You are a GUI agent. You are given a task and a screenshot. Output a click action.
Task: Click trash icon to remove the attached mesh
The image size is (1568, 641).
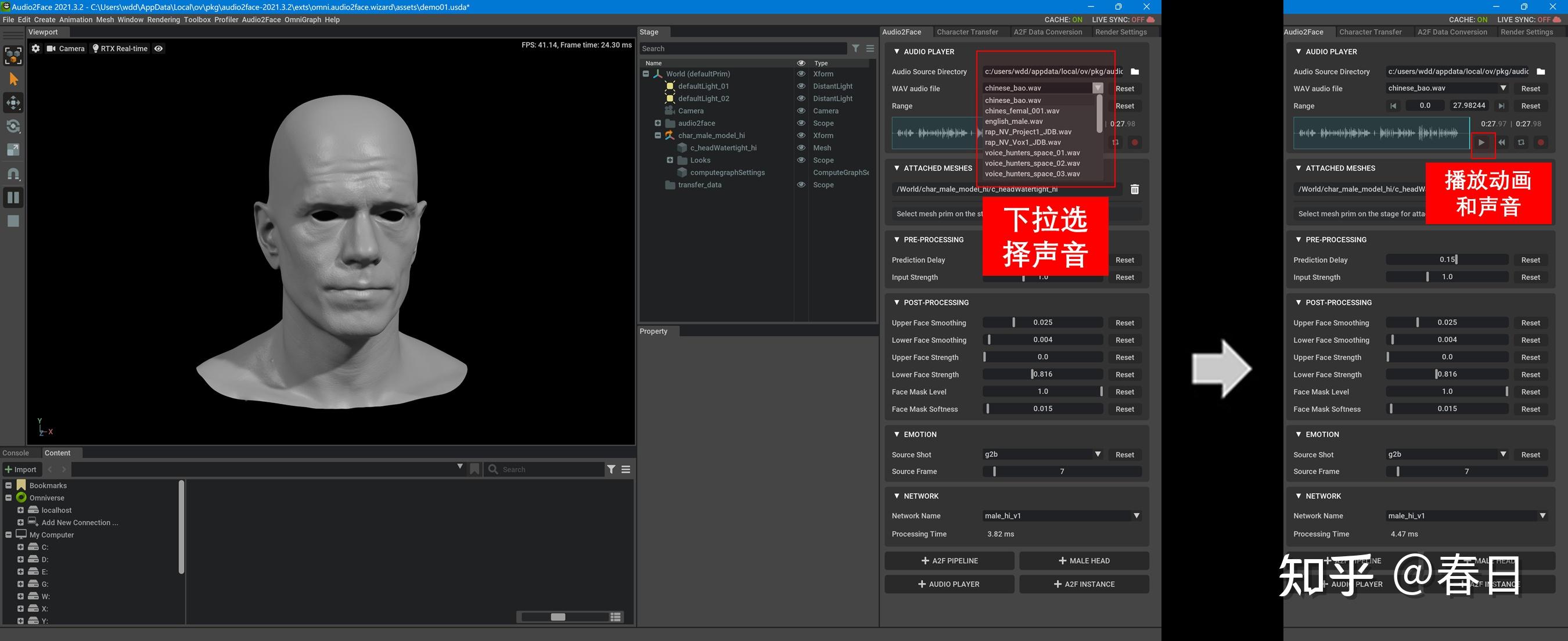[1135, 189]
